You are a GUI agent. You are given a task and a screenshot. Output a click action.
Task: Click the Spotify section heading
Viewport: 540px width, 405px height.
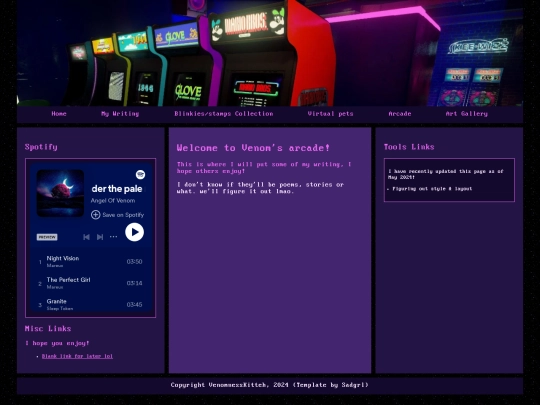pos(41,147)
